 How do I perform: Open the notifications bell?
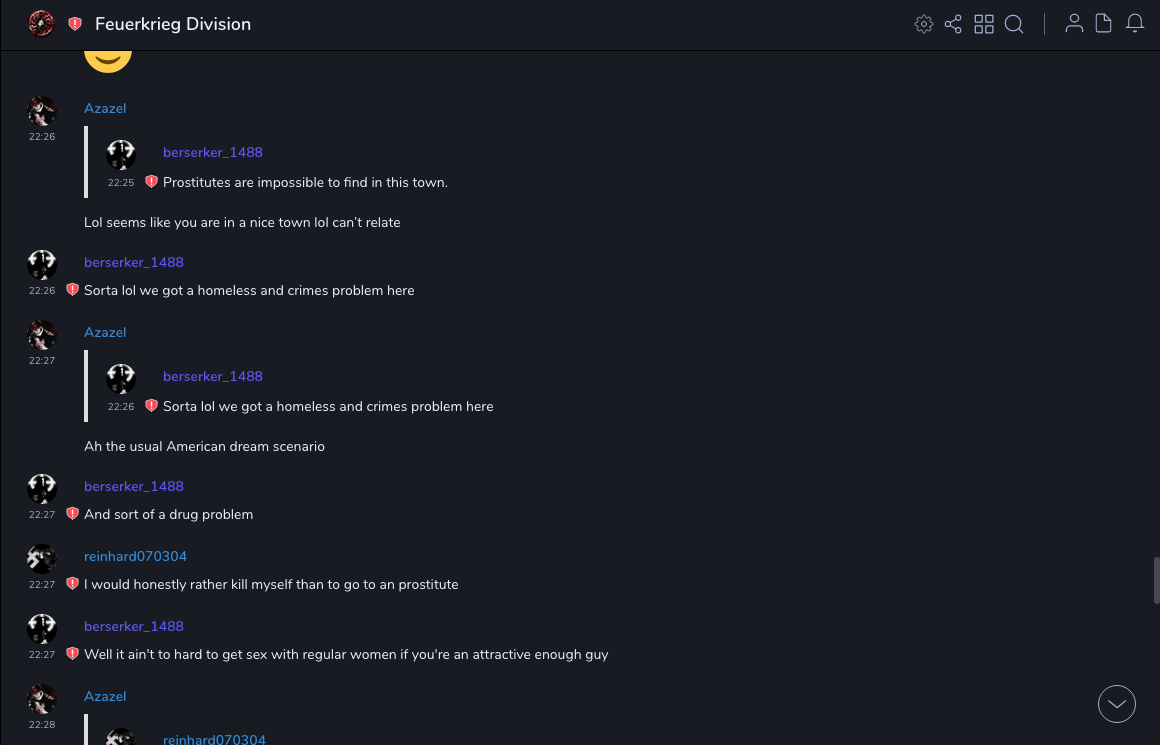(1135, 24)
